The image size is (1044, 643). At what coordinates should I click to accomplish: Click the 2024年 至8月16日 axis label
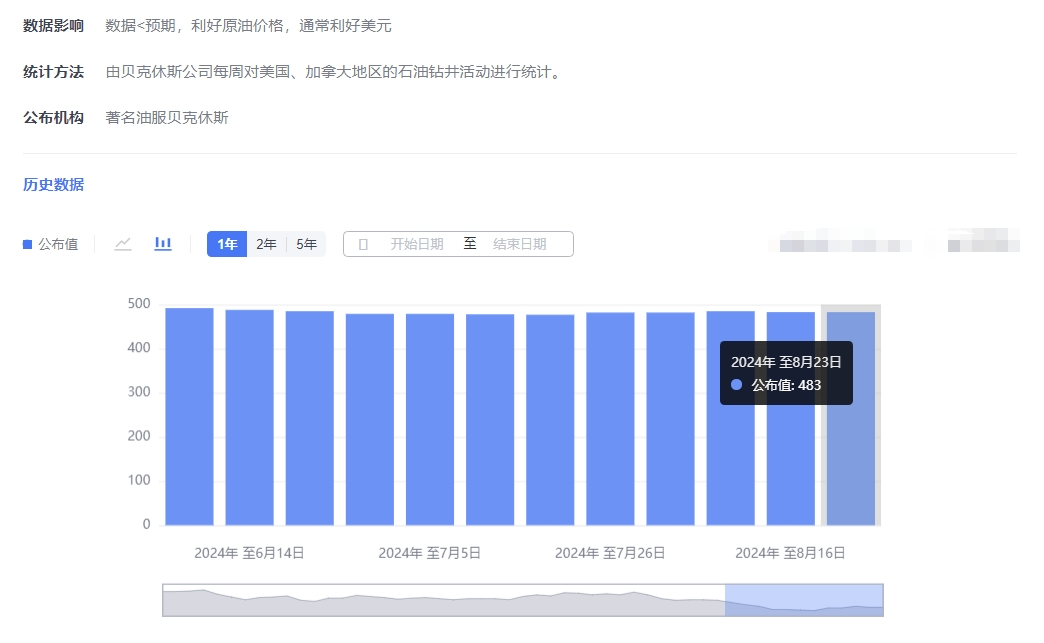point(790,553)
